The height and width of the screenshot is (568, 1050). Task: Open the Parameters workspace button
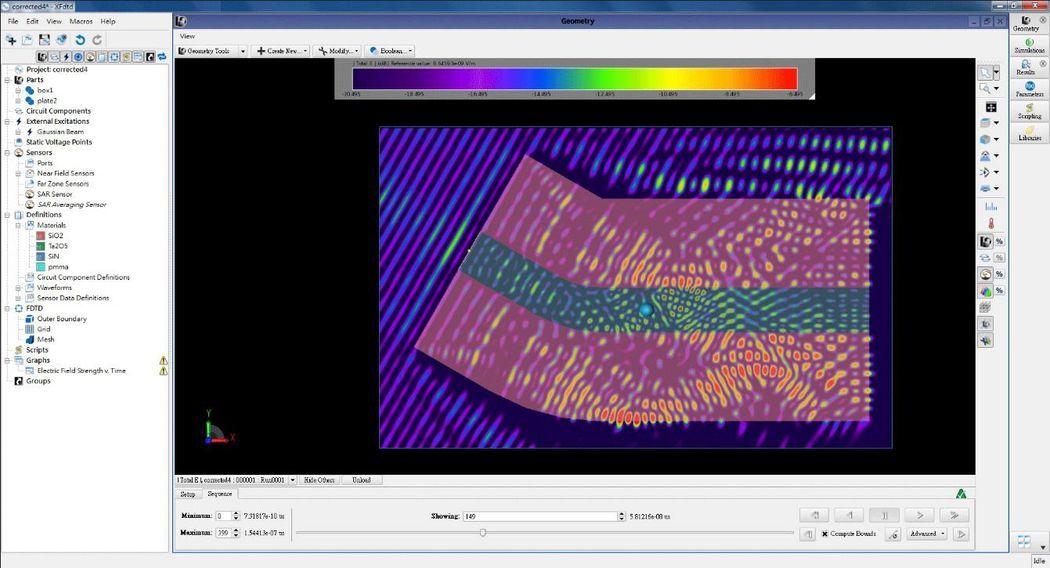1029,89
